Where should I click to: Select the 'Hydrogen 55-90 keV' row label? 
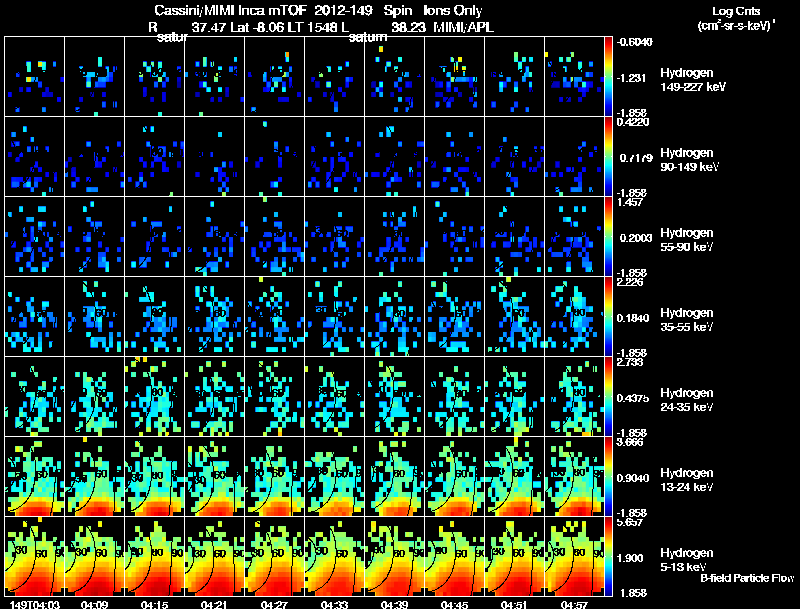coord(687,240)
